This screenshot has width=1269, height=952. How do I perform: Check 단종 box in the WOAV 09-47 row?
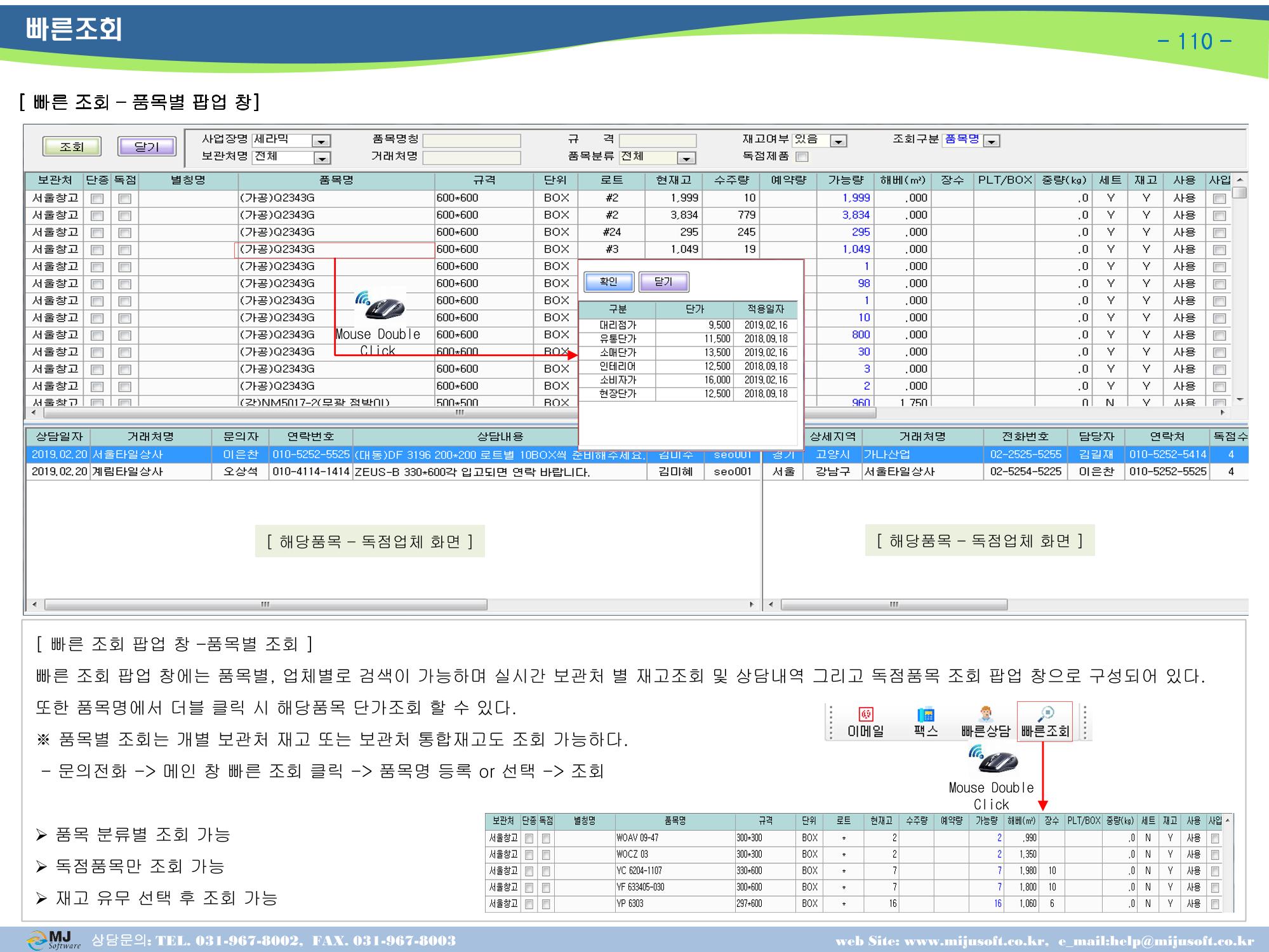[x=529, y=838]
